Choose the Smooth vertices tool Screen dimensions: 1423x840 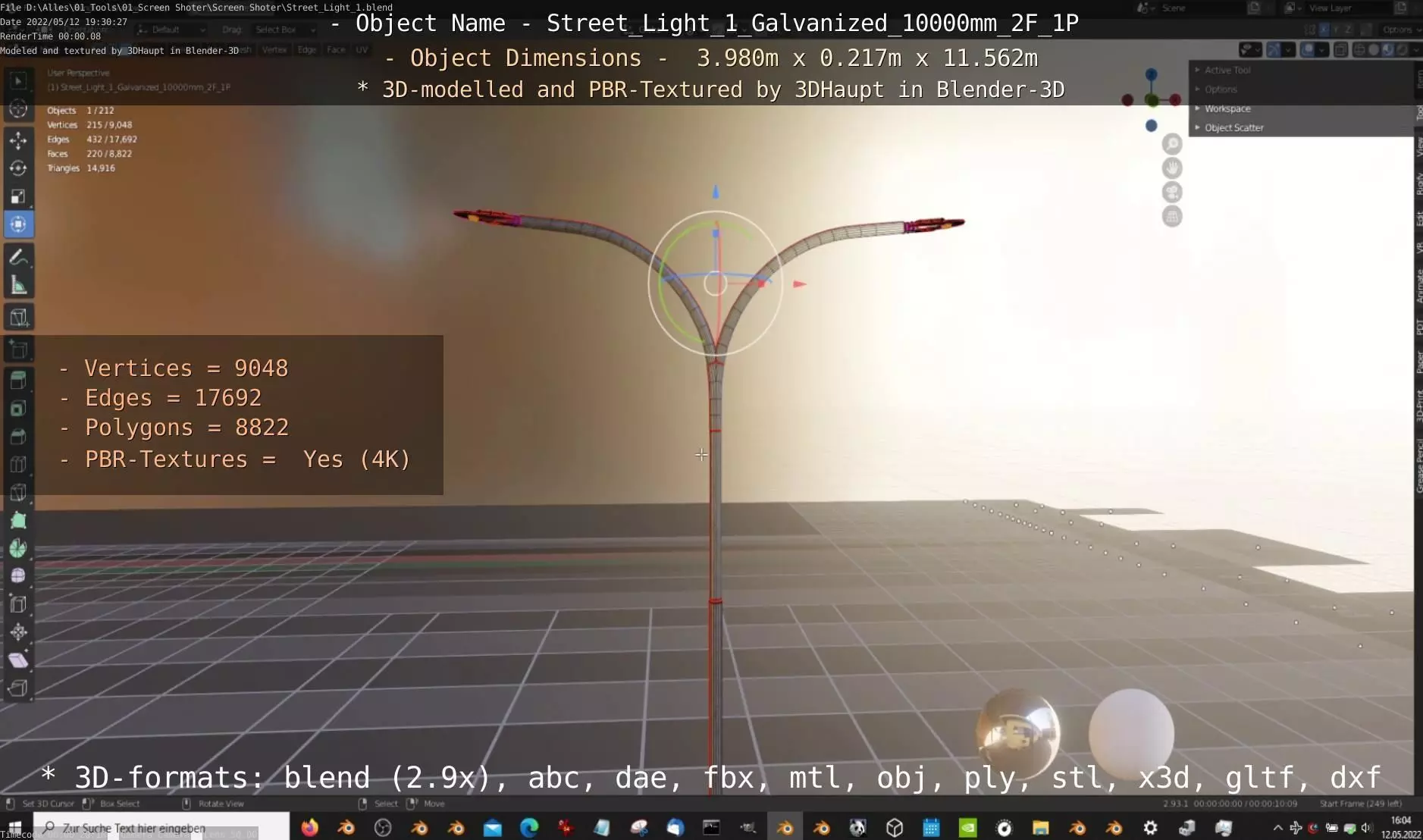[18, 576]
